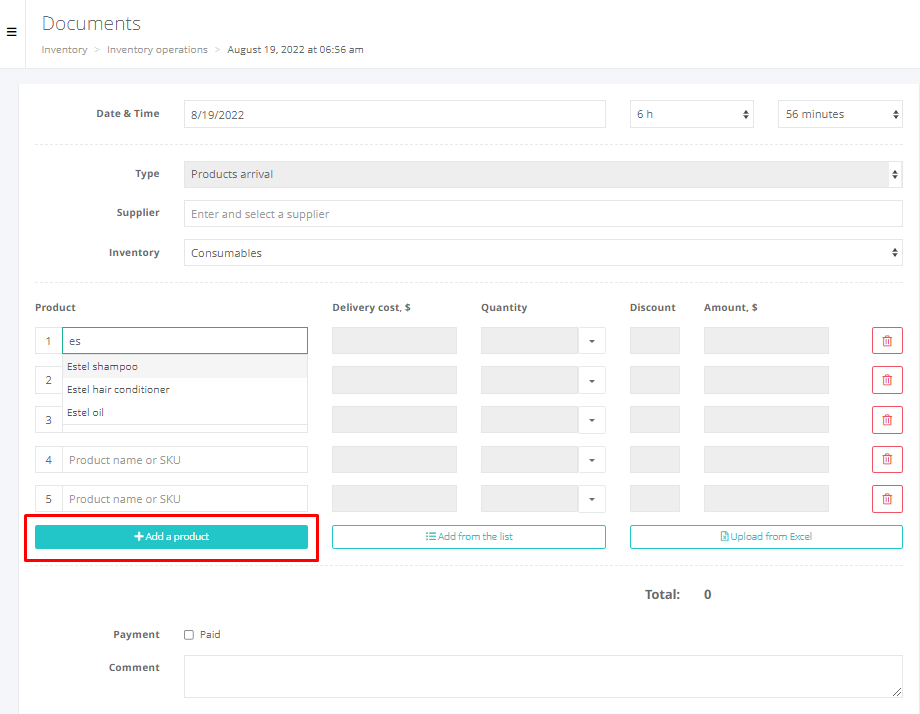
Task: Click trash icon for product row 3
Action: pyautogui.click(x=887, y=420)
